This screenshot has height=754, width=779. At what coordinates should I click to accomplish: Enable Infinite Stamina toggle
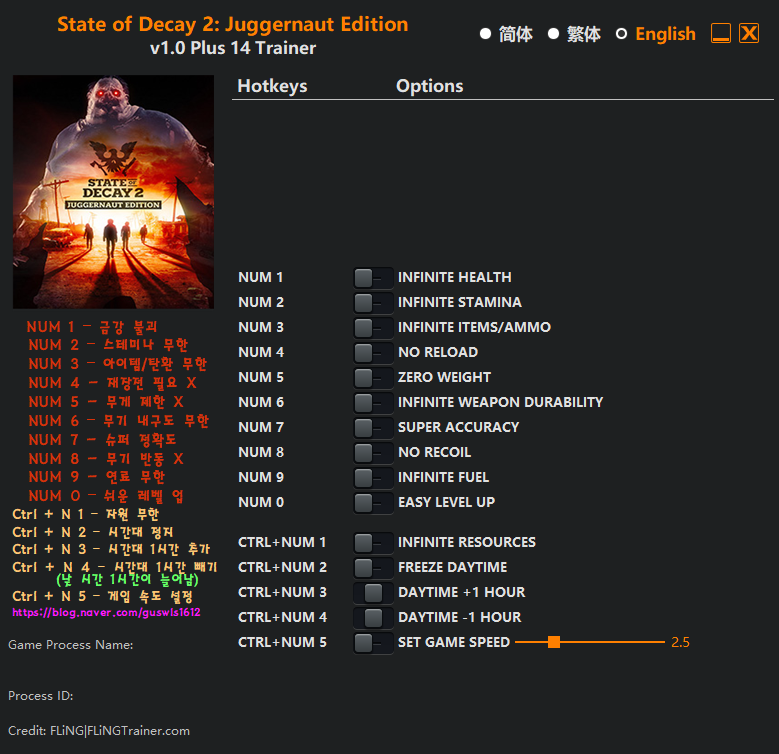[373, 302]
